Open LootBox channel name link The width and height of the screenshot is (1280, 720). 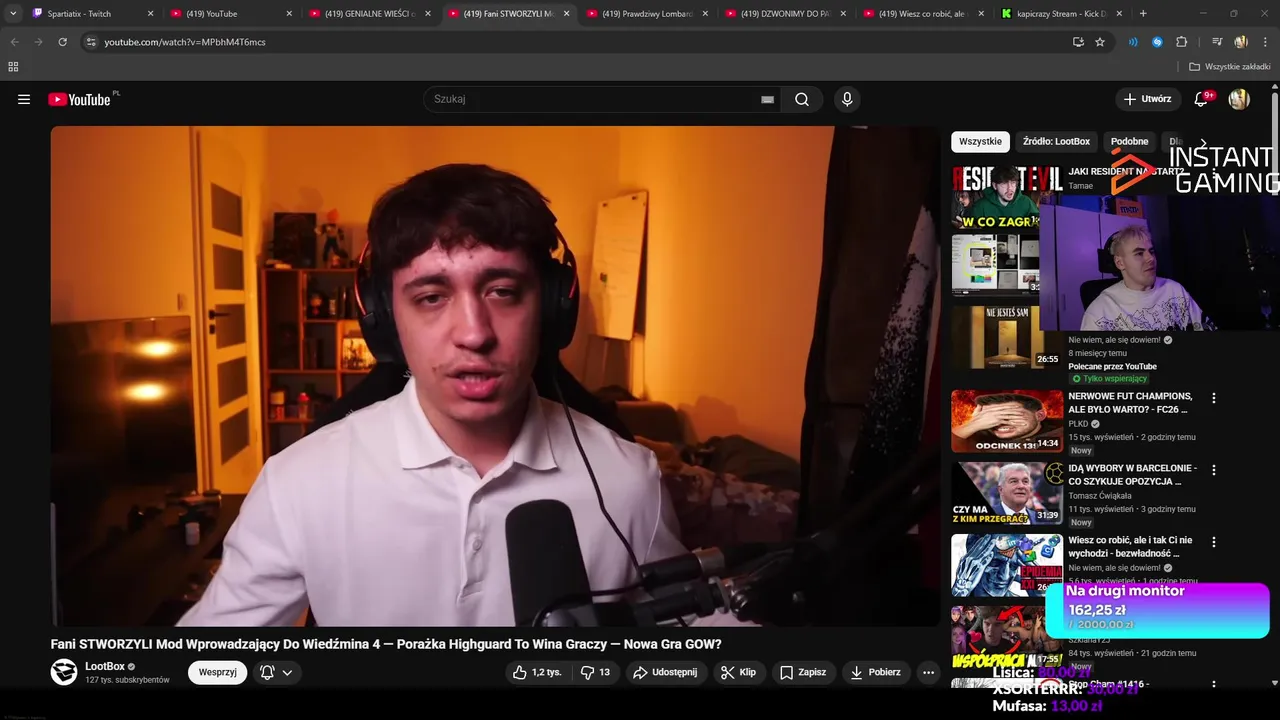tap(105, 666)
